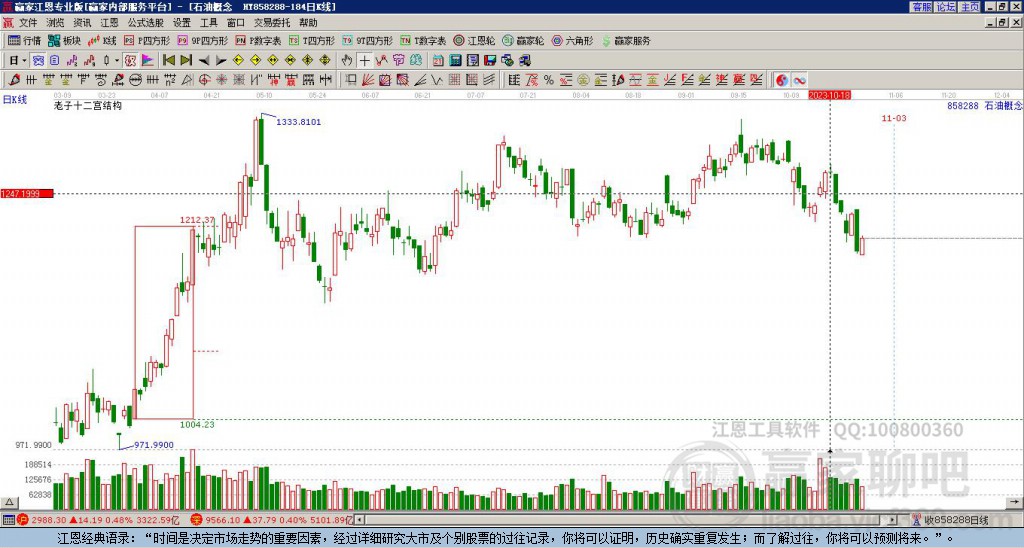Select the circle-with-line drawing tool
Screen dimensions: 1024x548
point(135,80)
